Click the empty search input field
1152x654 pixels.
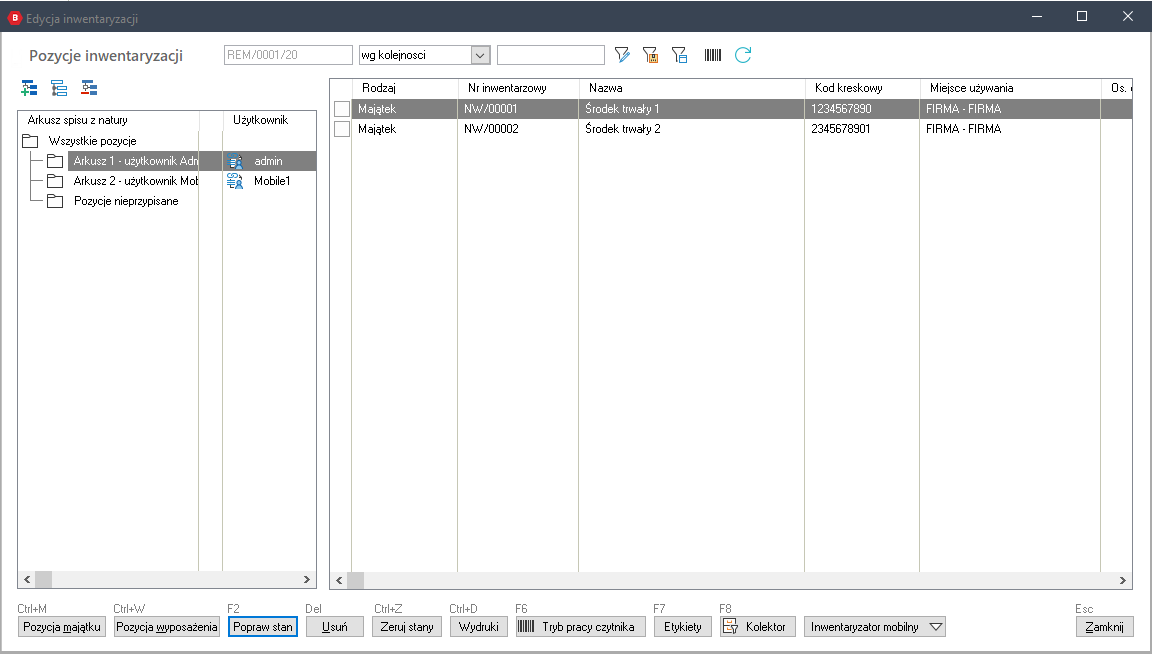tap(551, 55)
